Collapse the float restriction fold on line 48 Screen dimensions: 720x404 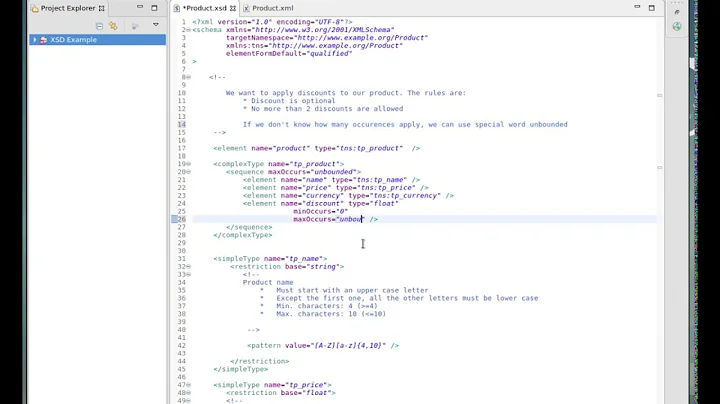[x=188, y=393]
